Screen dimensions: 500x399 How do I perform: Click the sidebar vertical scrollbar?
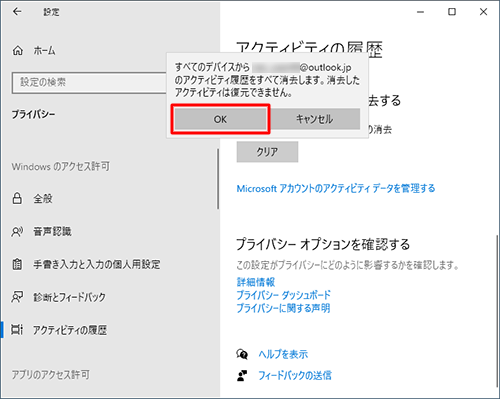click(x=218, y=179)
